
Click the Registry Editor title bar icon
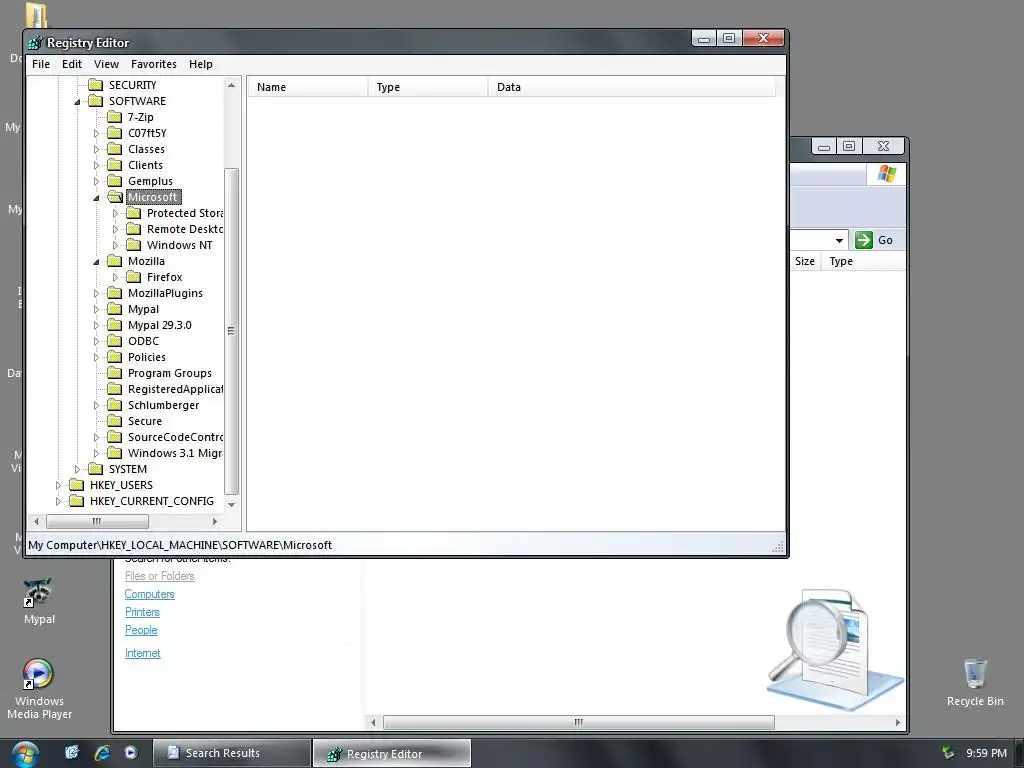coord(35,42)
